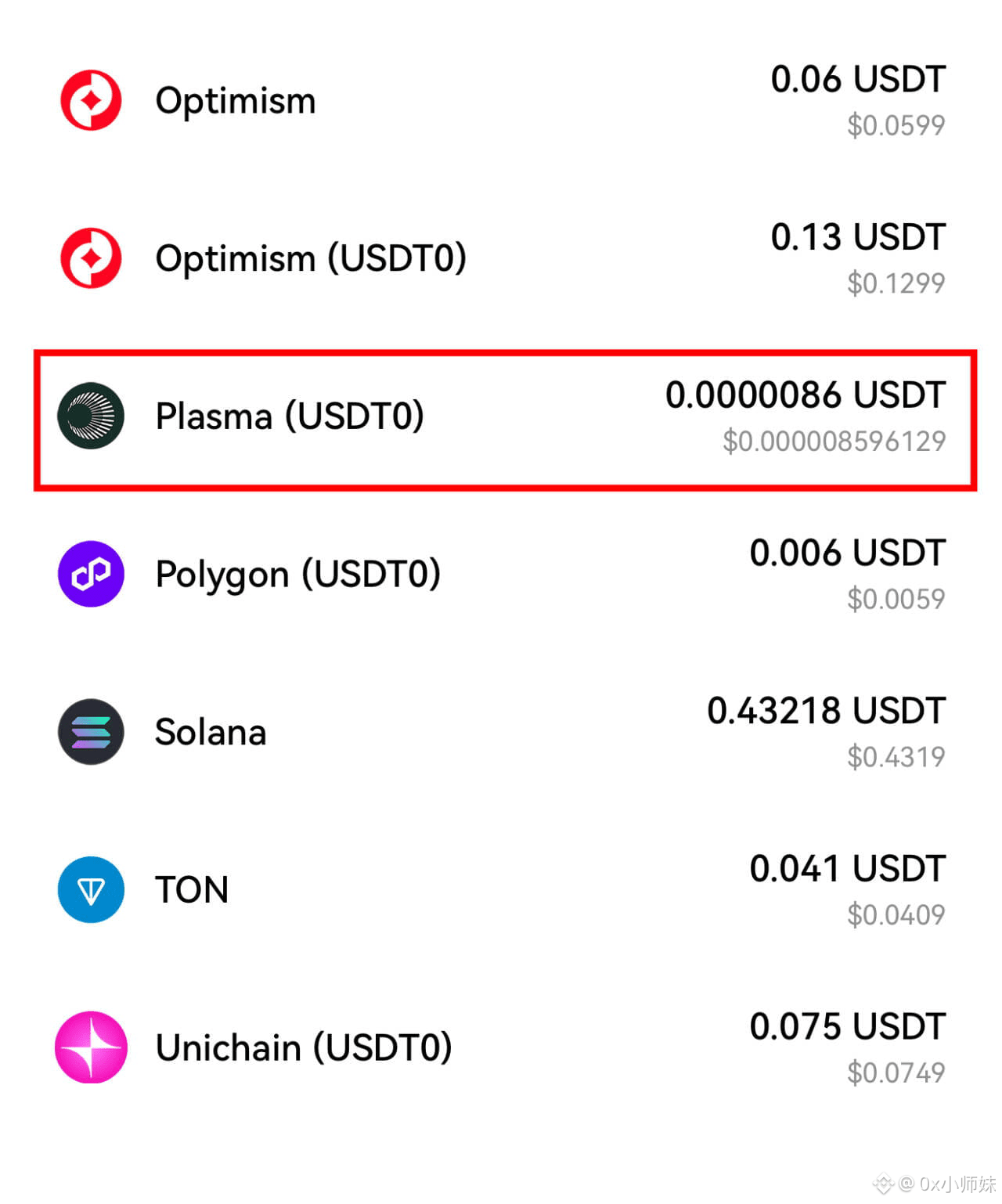The height and width of the screenshot is (1204, 1002).
Task: Select the Optimism network label
Action: 235,101
